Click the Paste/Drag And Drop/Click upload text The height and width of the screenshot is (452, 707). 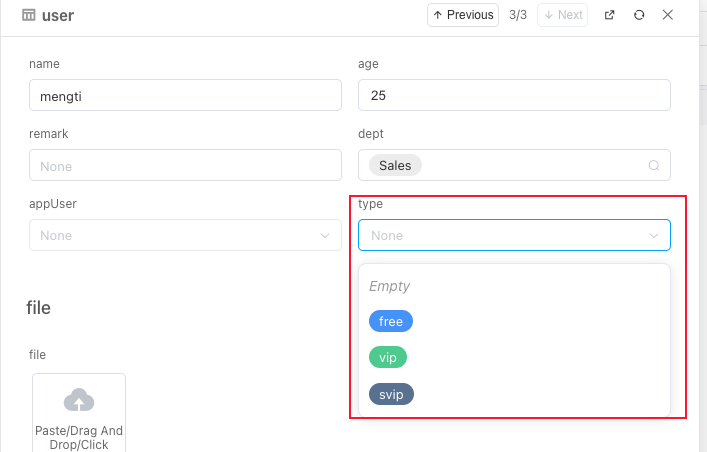coord(79,437)
